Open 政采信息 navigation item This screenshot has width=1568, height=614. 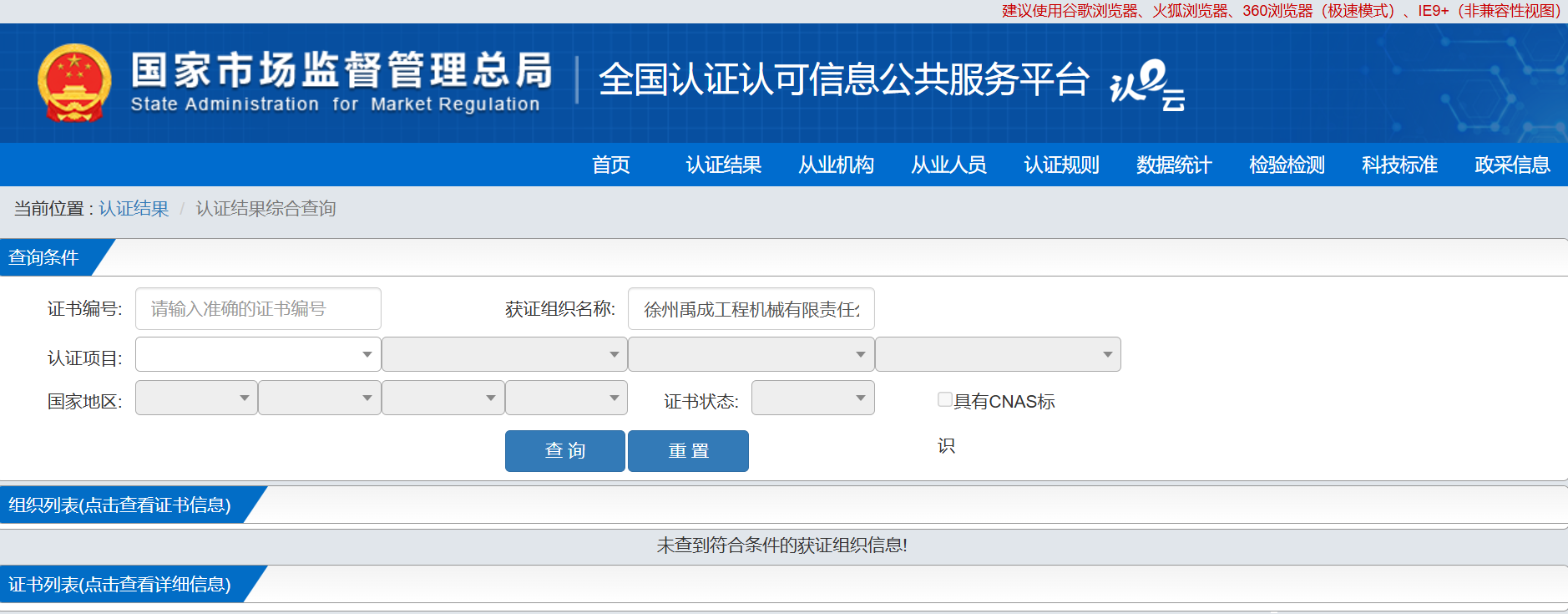click(1513, 165)
